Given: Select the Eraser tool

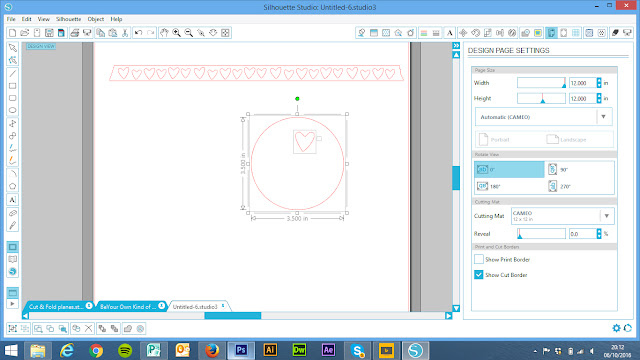Looking at the screenshot, I should (13, 213).
